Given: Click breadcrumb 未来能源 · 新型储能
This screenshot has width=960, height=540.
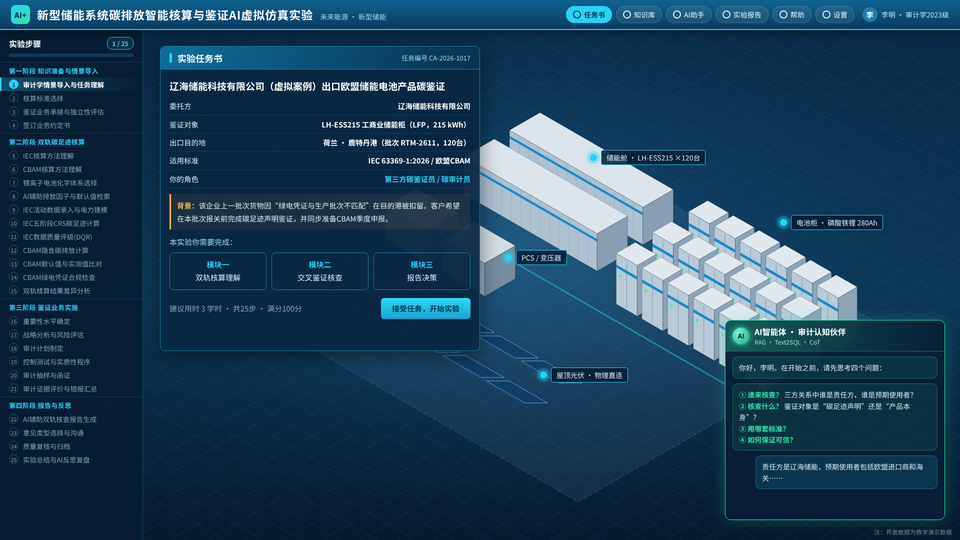Looking at the screenshot, I should (x=353, y=17).
